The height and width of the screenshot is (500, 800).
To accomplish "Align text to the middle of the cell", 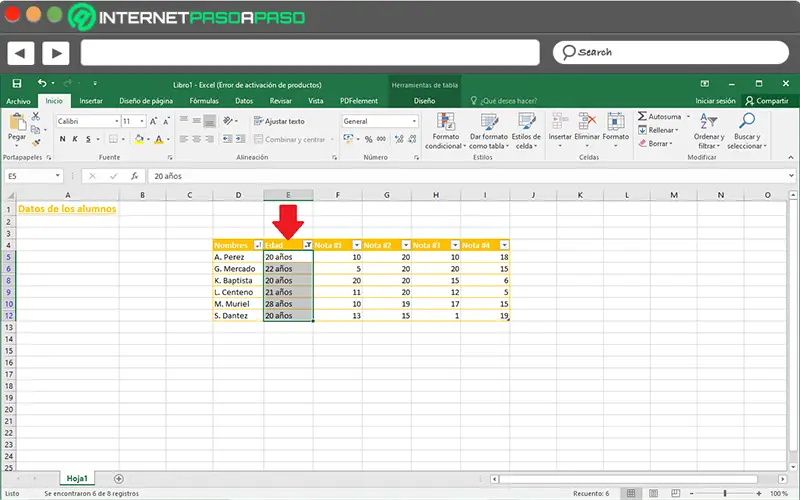I will [x=196, y=121].
